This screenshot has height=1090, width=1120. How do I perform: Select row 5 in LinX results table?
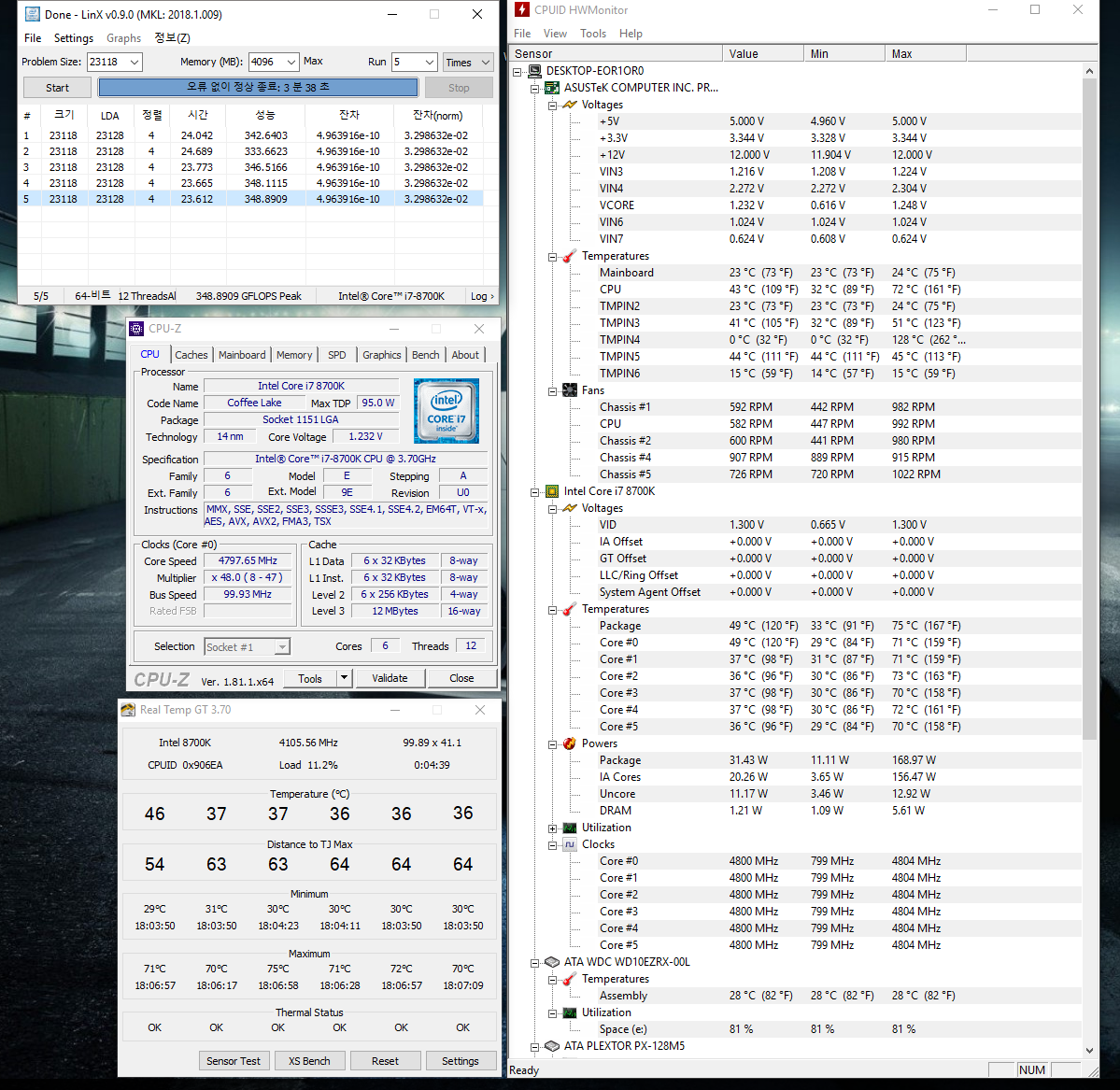pos(250,199)
